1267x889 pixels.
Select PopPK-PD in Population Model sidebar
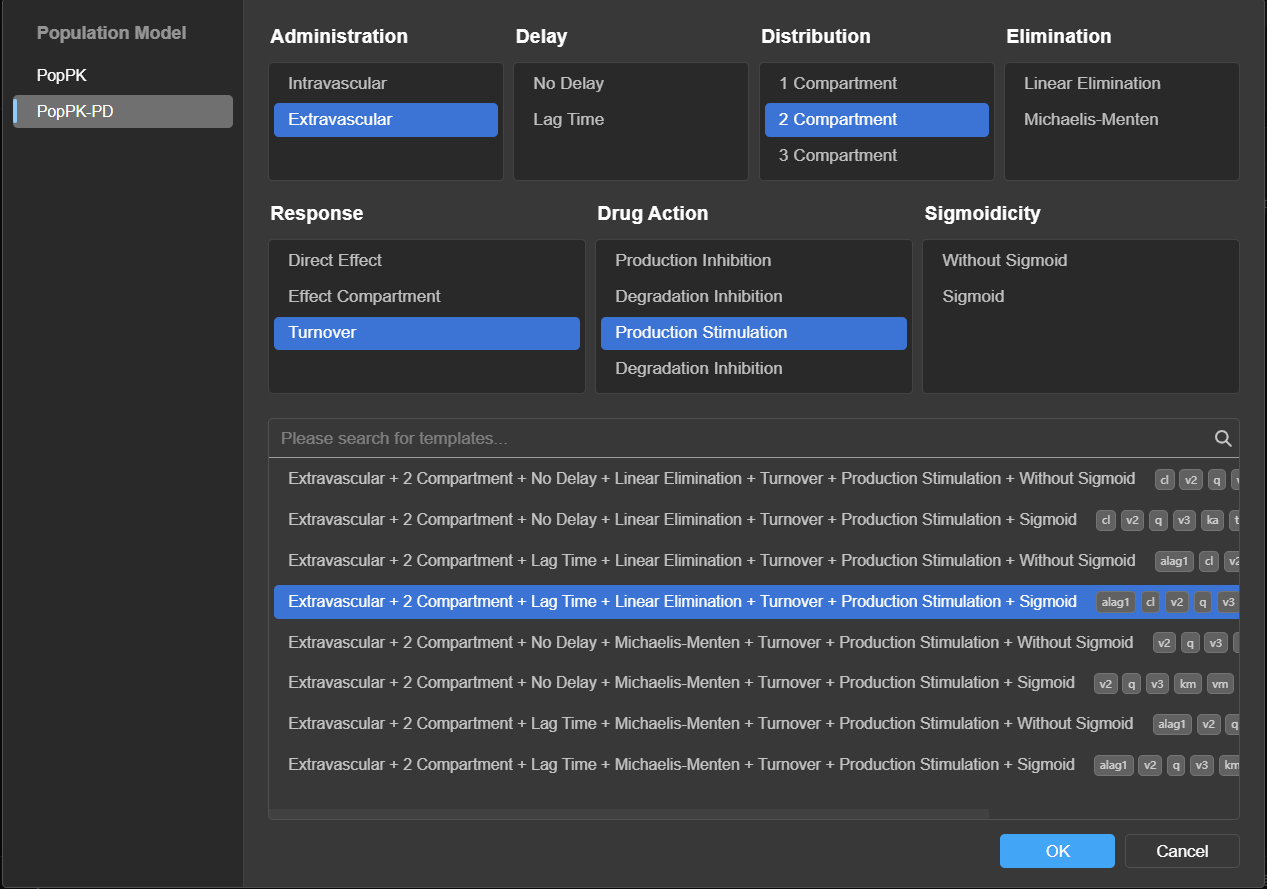123,111
